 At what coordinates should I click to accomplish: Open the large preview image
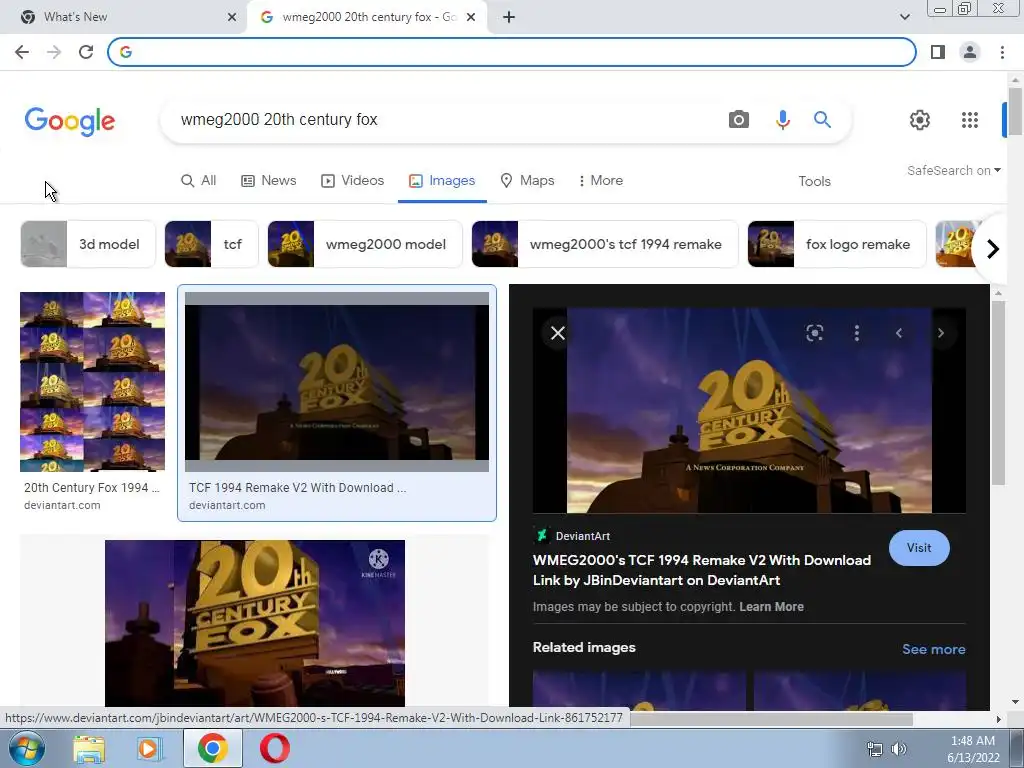(x=749, y=411)
